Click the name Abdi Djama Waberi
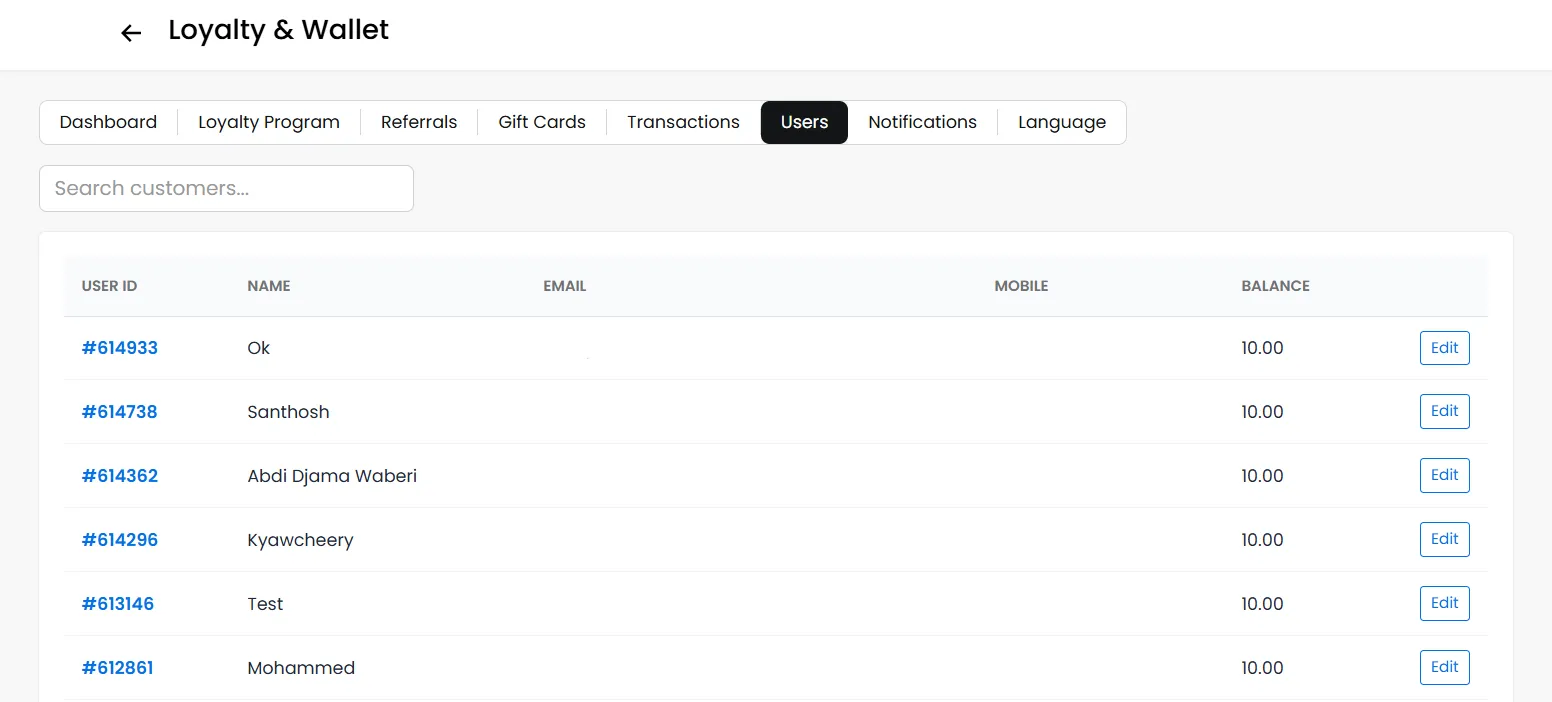This screenshot has height=702, width=1552. 332,476
